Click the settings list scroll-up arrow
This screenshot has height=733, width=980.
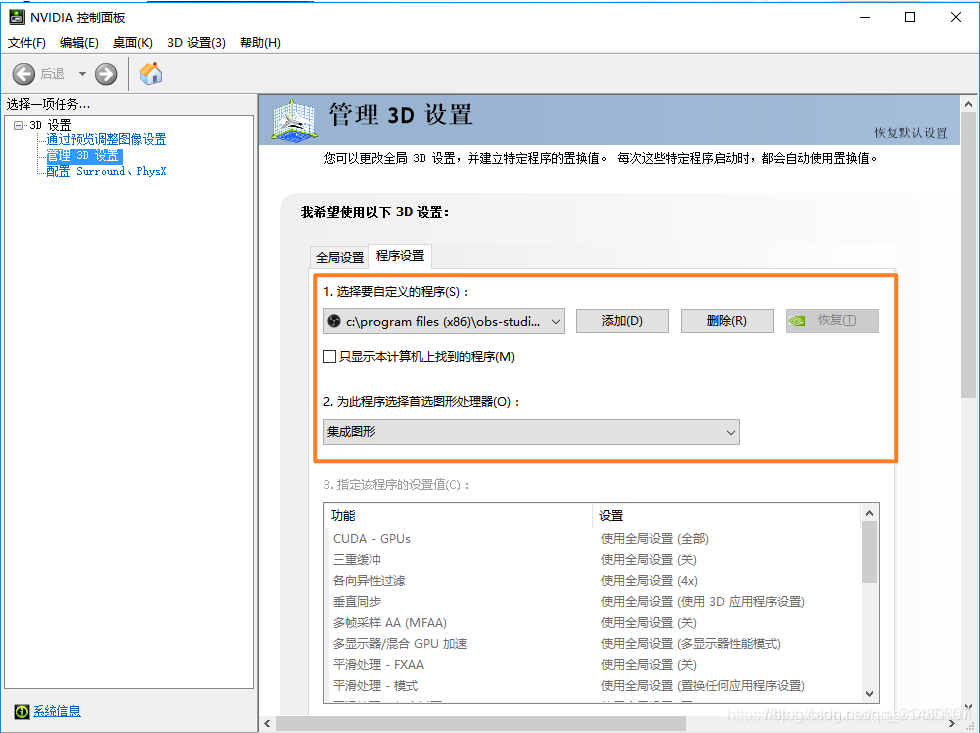pos(869,513)
